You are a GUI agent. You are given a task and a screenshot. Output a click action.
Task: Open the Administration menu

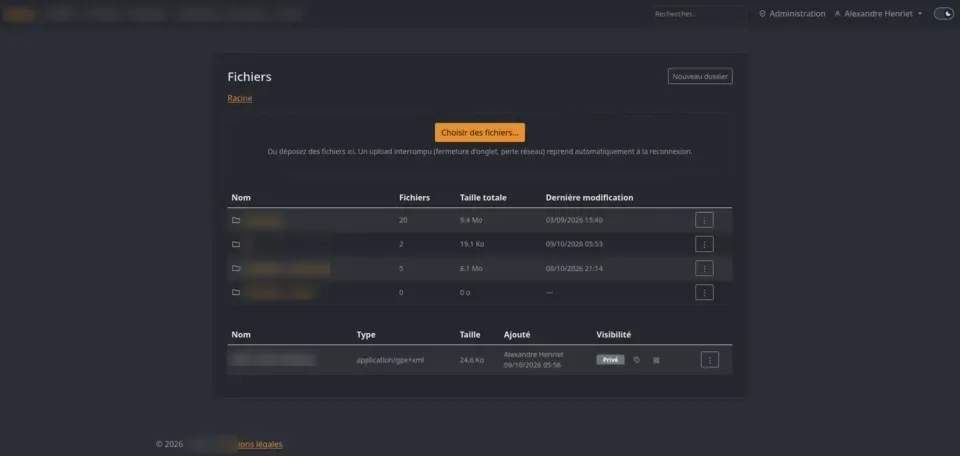click(x=792, y=13)
